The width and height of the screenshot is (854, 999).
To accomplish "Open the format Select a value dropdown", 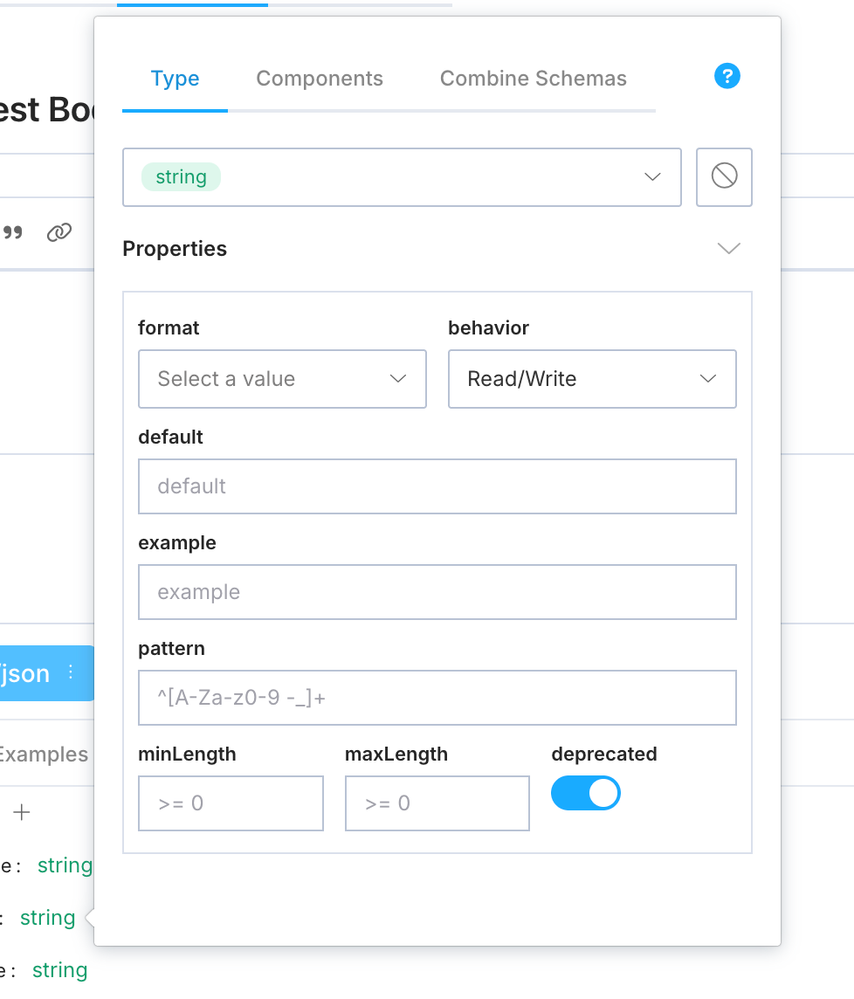I will point(282,379).
